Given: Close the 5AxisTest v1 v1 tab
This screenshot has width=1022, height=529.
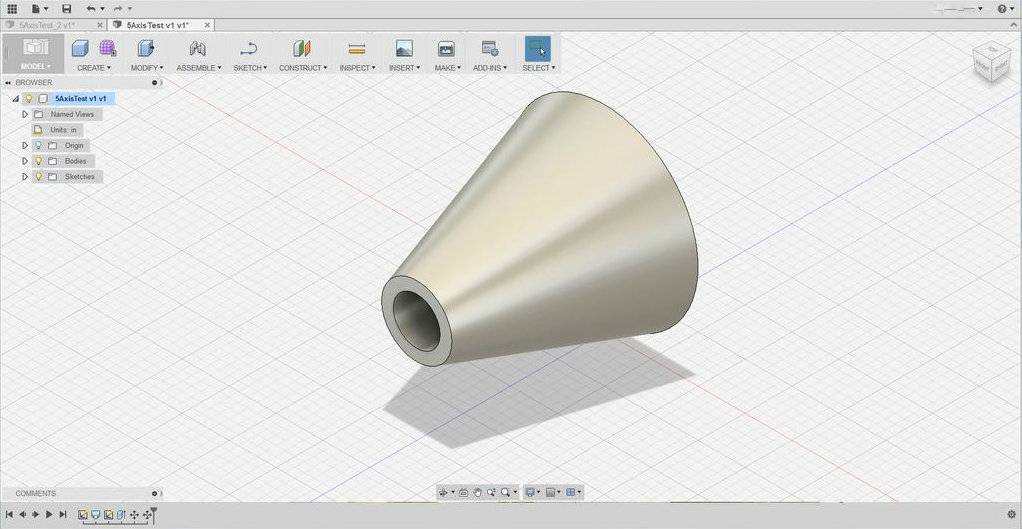Looking at the screenshot, I should coord(207,25).
